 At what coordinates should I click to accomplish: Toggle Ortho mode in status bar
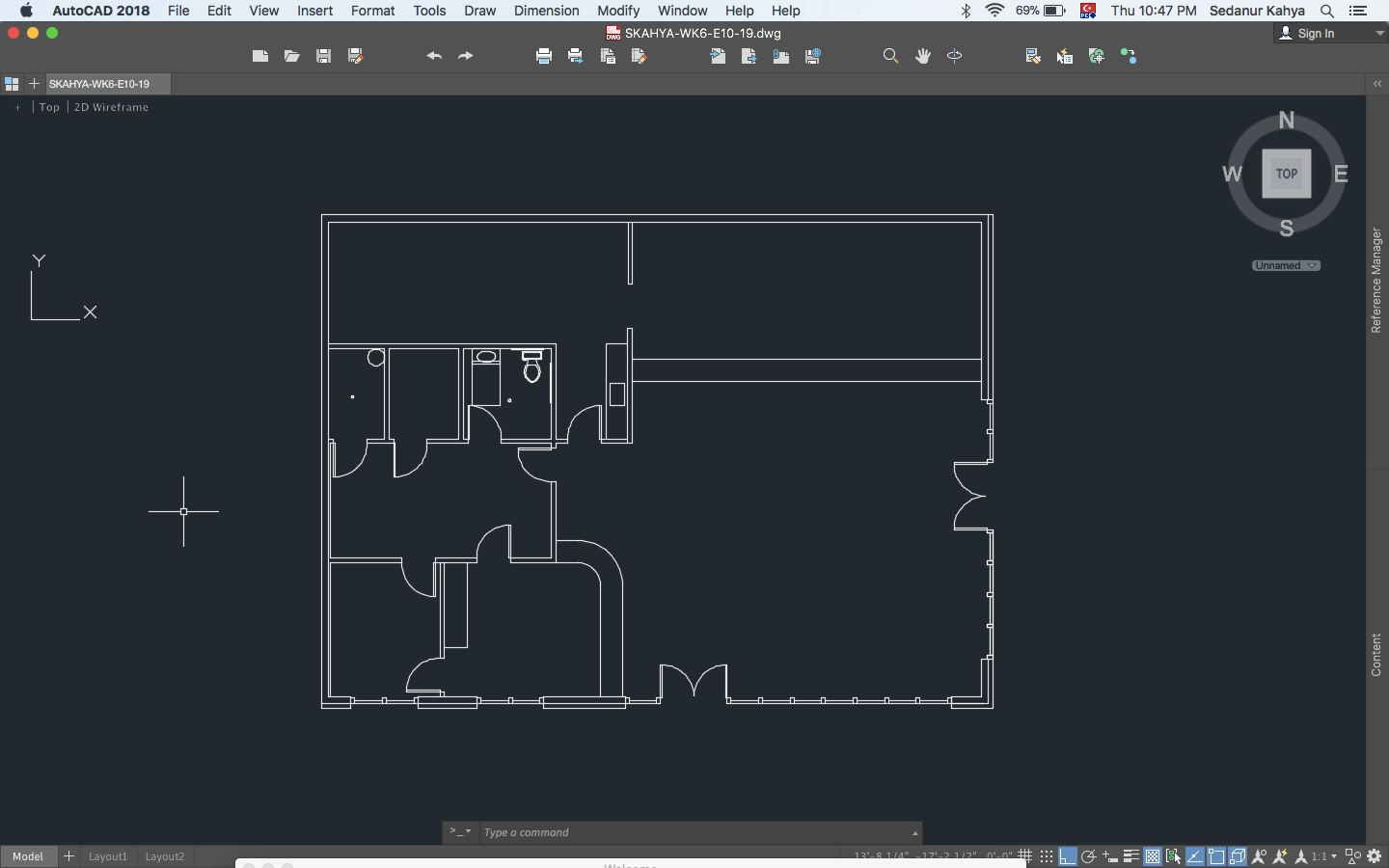click(1068, 856)
